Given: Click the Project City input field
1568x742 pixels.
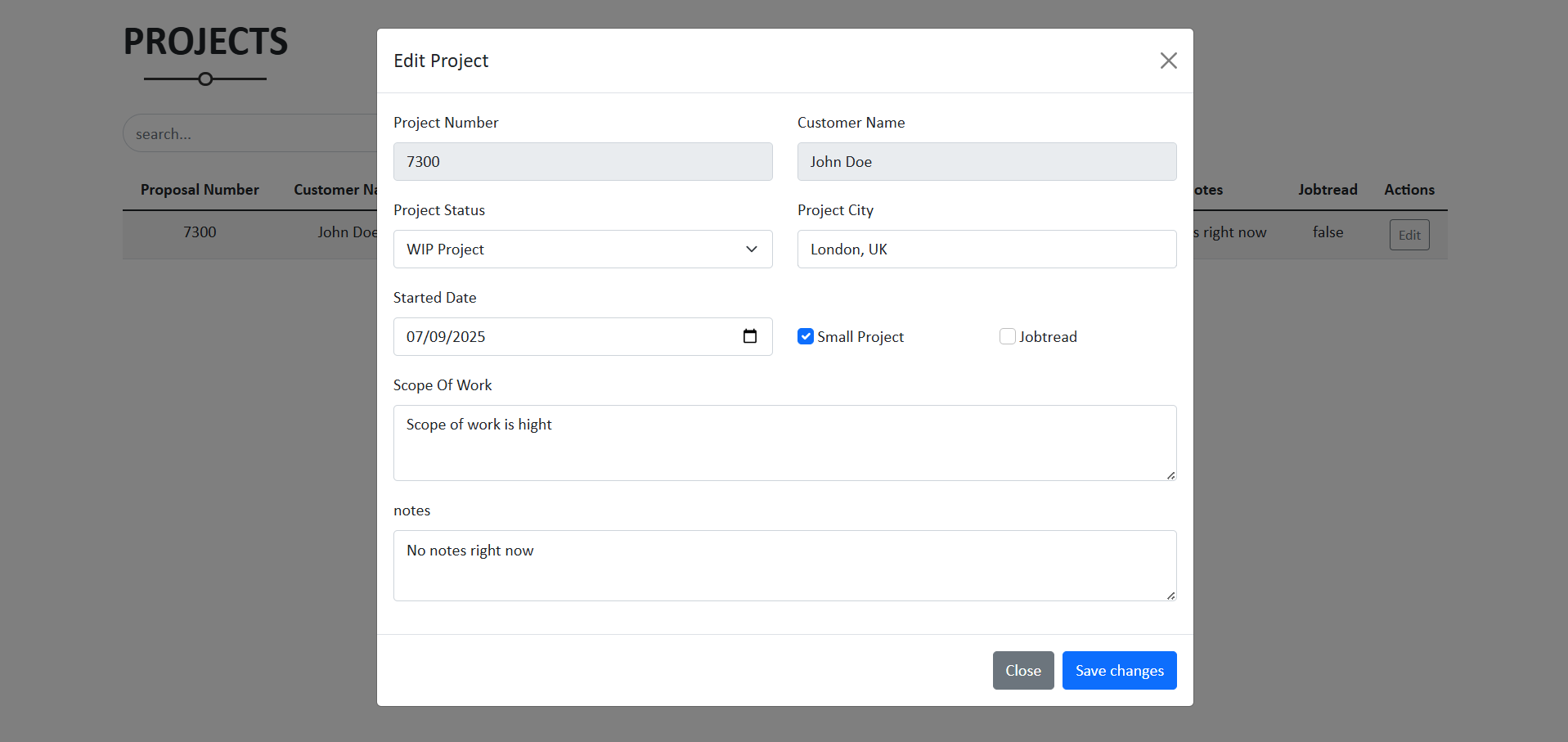Looking at the screenshot, I should click(x=986, y=250).
